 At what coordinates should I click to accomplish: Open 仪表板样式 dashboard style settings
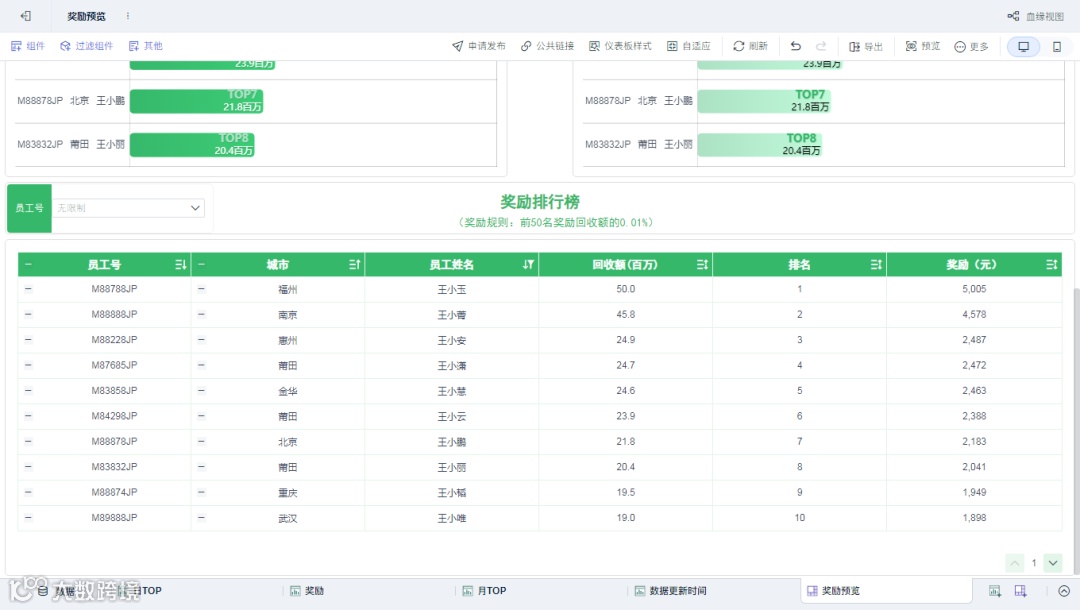click(620, 46)
